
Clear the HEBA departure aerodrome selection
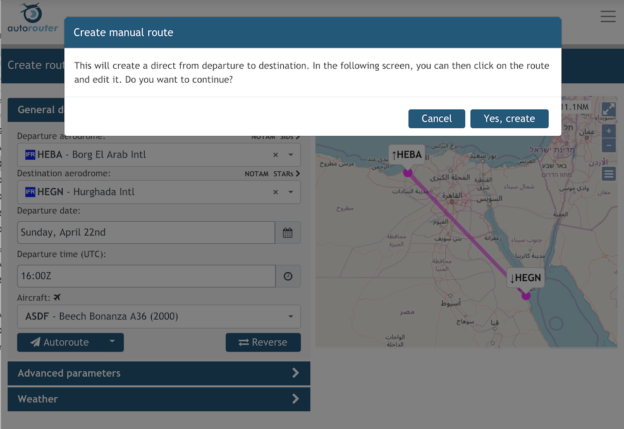(276, 155)
